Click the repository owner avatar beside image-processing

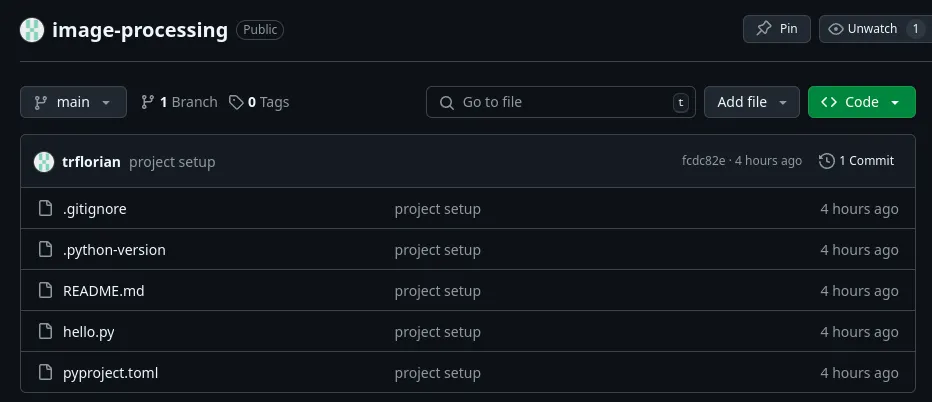pos(32,30)
